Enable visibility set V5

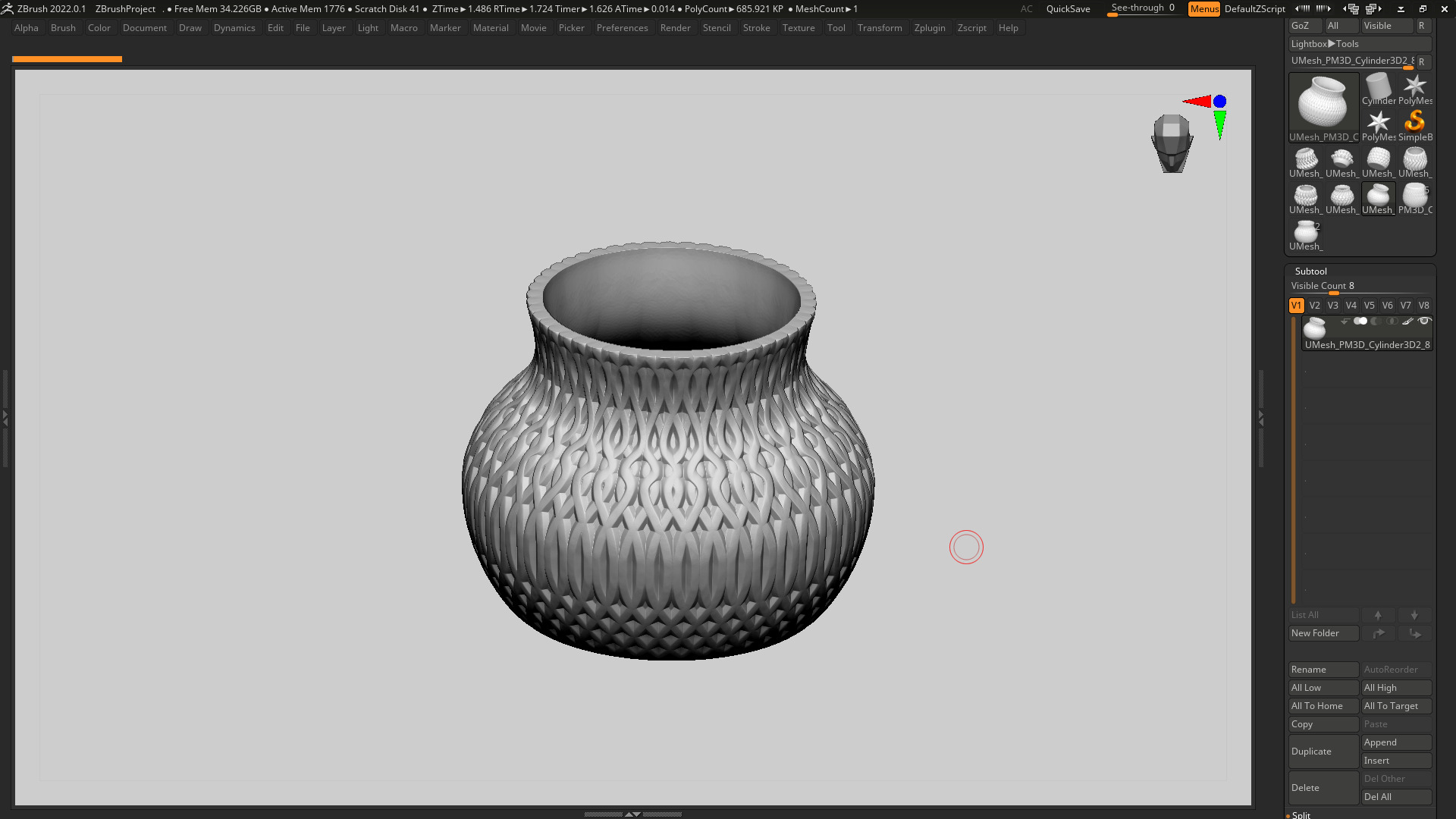coord(1369,306)
